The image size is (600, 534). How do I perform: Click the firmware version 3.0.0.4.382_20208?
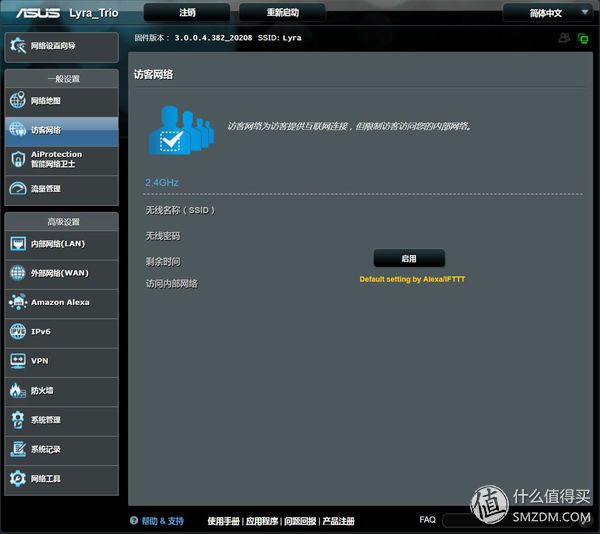pos(213,38)
